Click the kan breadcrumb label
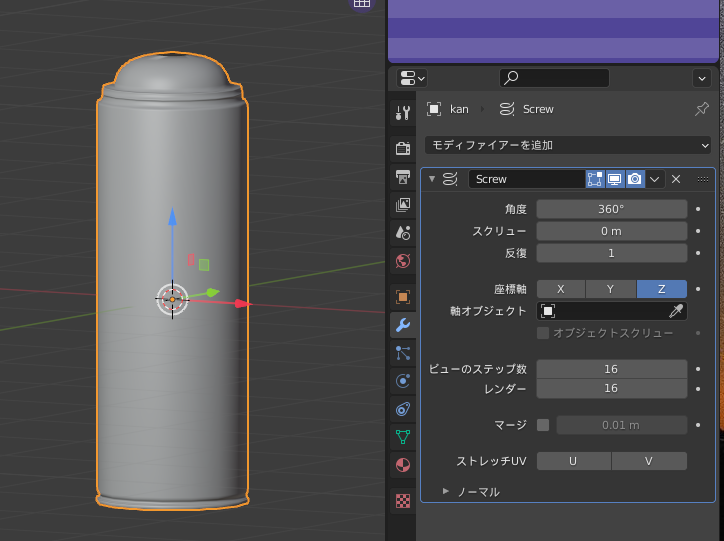The image size is (724, 541). tap(459, 109)
